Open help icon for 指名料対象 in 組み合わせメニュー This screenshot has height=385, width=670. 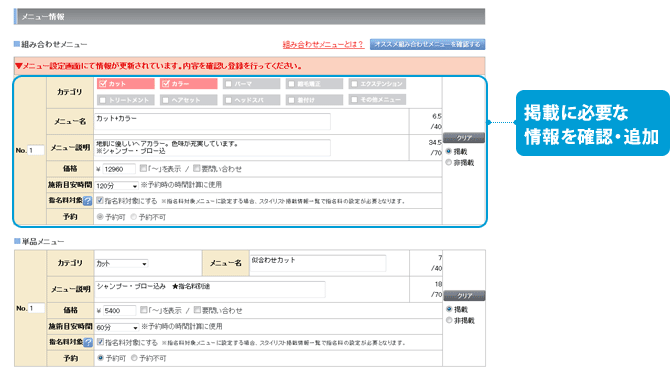tap(88, 201)
